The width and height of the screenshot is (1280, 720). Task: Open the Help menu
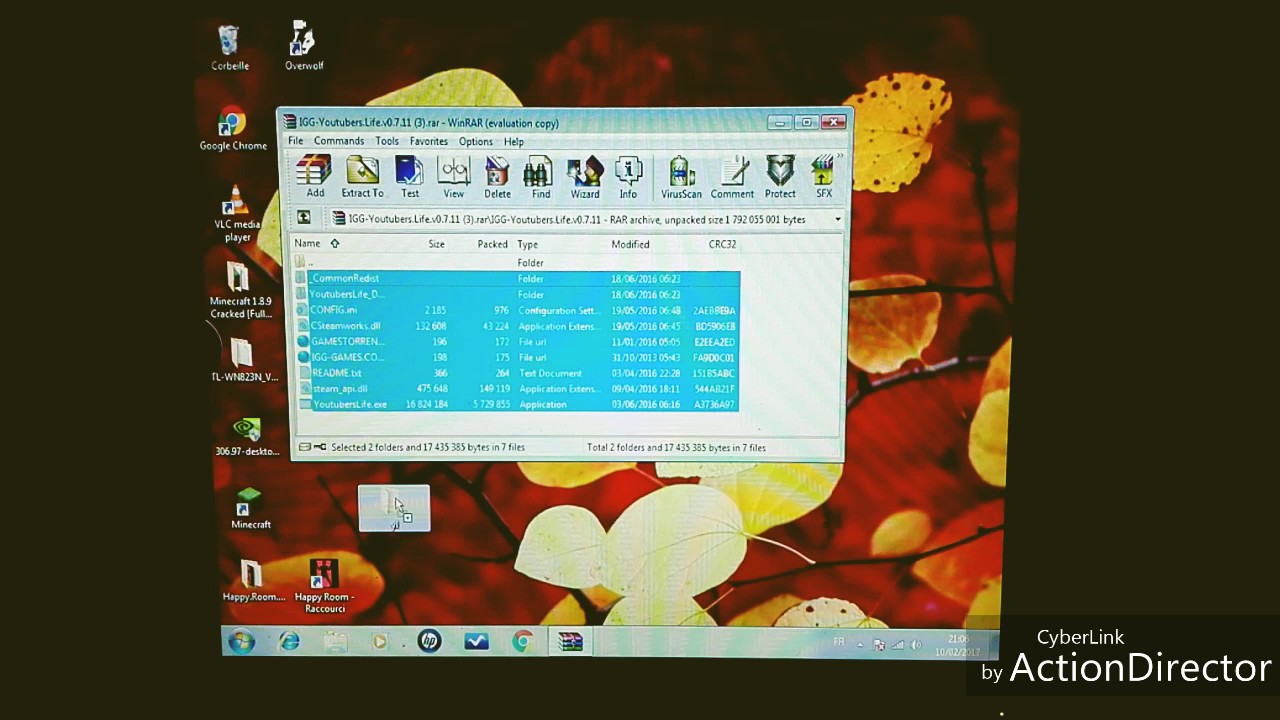click(x=514, y=141)
